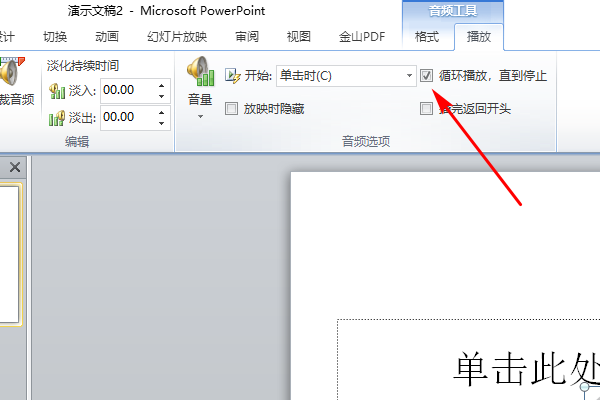Switch to the 动画 tab
This screenshot has width=600, height=400.
107,37
